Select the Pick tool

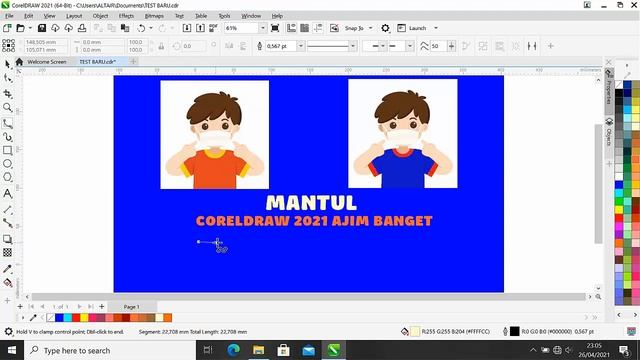pyautogui.click(x=7, y=64)
